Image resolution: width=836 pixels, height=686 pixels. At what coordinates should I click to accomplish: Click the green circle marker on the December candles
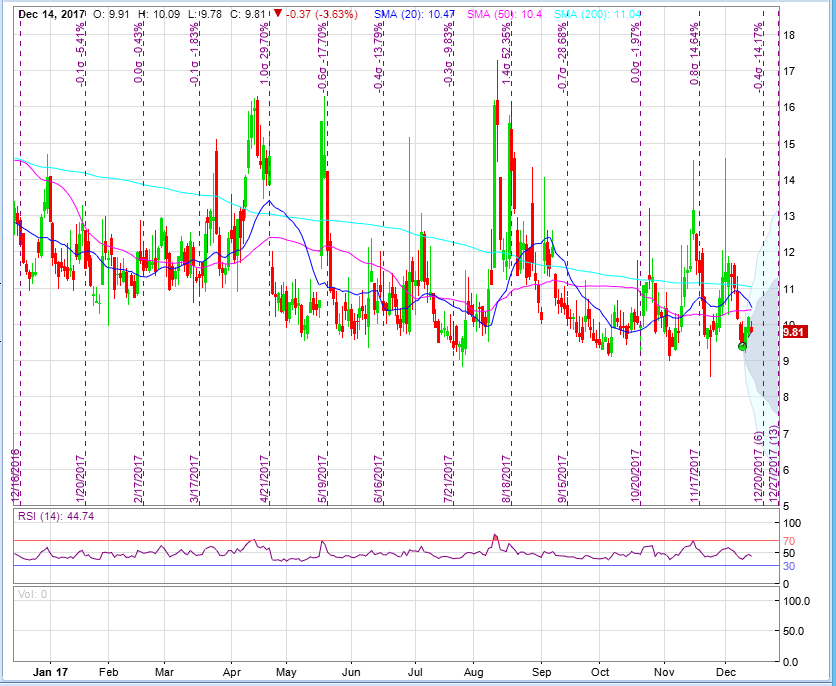coord(743,347)
